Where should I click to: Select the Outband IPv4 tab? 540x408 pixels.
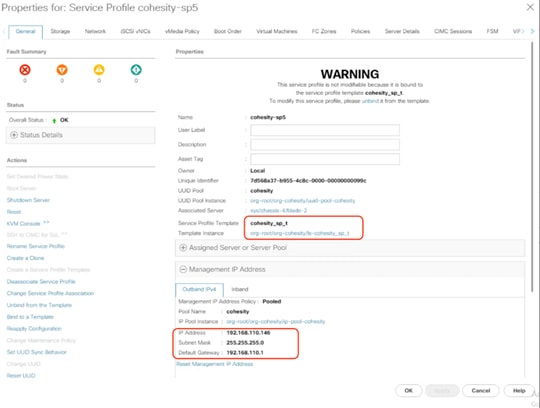(199, 290)
